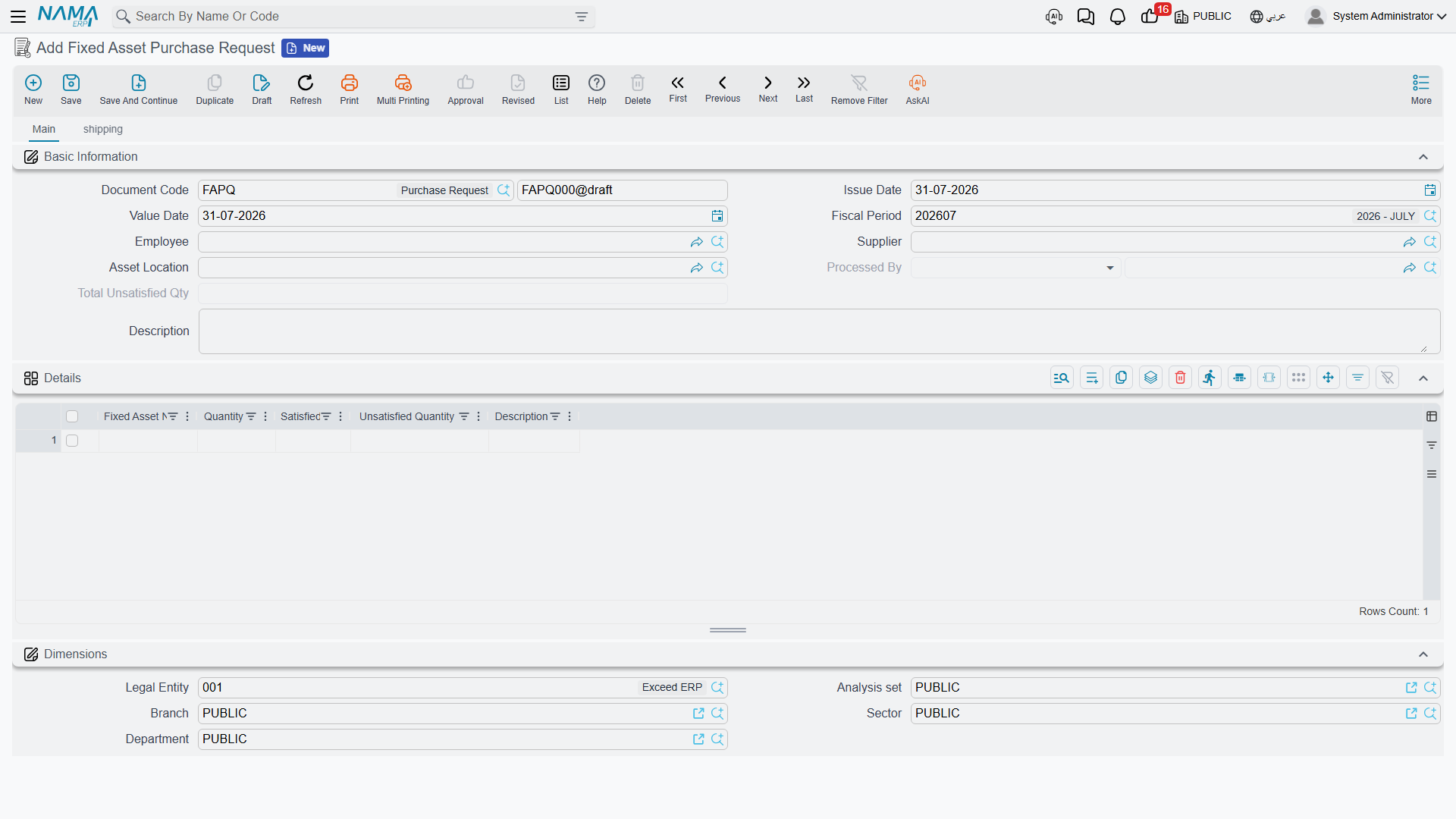Screen dimensions: 1456x819
Task: Open Multi Printing
Action: [x=403, y=89]
